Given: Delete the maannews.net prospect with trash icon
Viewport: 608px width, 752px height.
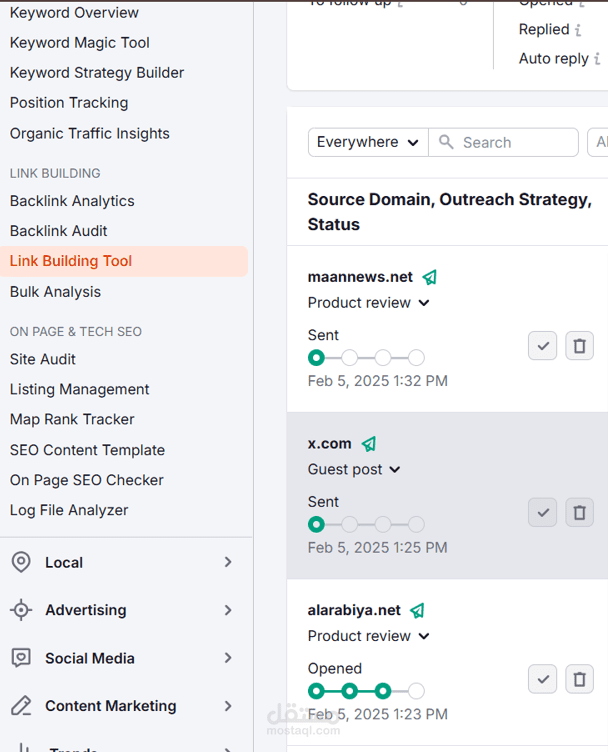Looking at the screenshot, I should [580, 346].
